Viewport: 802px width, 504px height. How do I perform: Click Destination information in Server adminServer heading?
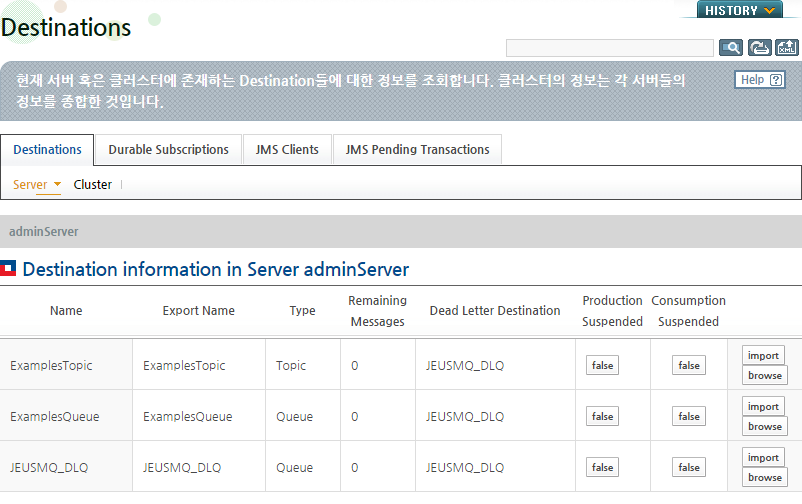tap(215, 269)
